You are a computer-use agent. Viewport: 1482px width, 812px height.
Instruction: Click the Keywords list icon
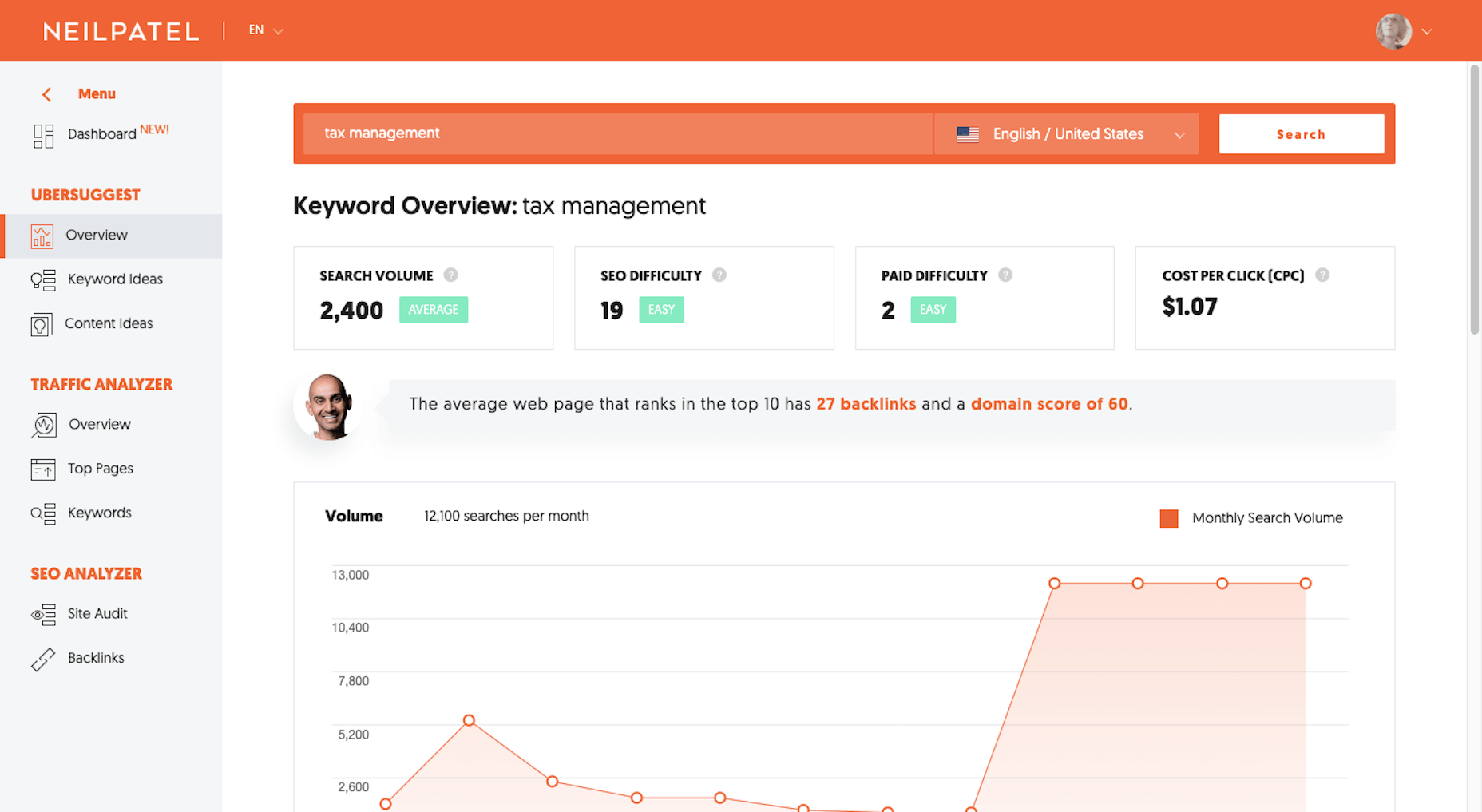[43, 513]
